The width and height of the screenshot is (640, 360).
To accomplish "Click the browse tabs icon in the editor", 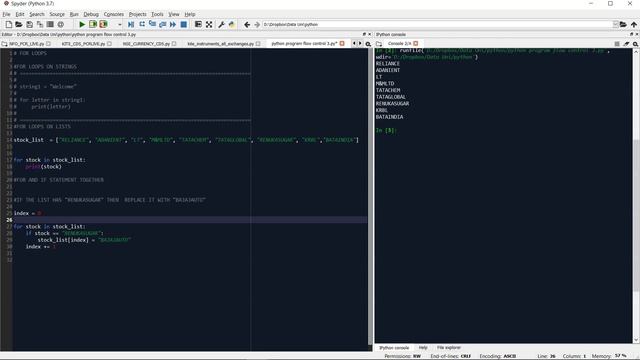I will tap(4, 44).
